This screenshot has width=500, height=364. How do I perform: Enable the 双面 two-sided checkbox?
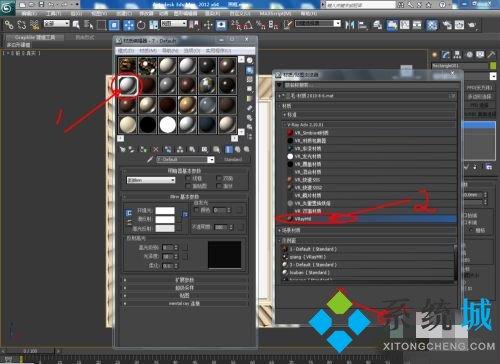tap(219, 178)
